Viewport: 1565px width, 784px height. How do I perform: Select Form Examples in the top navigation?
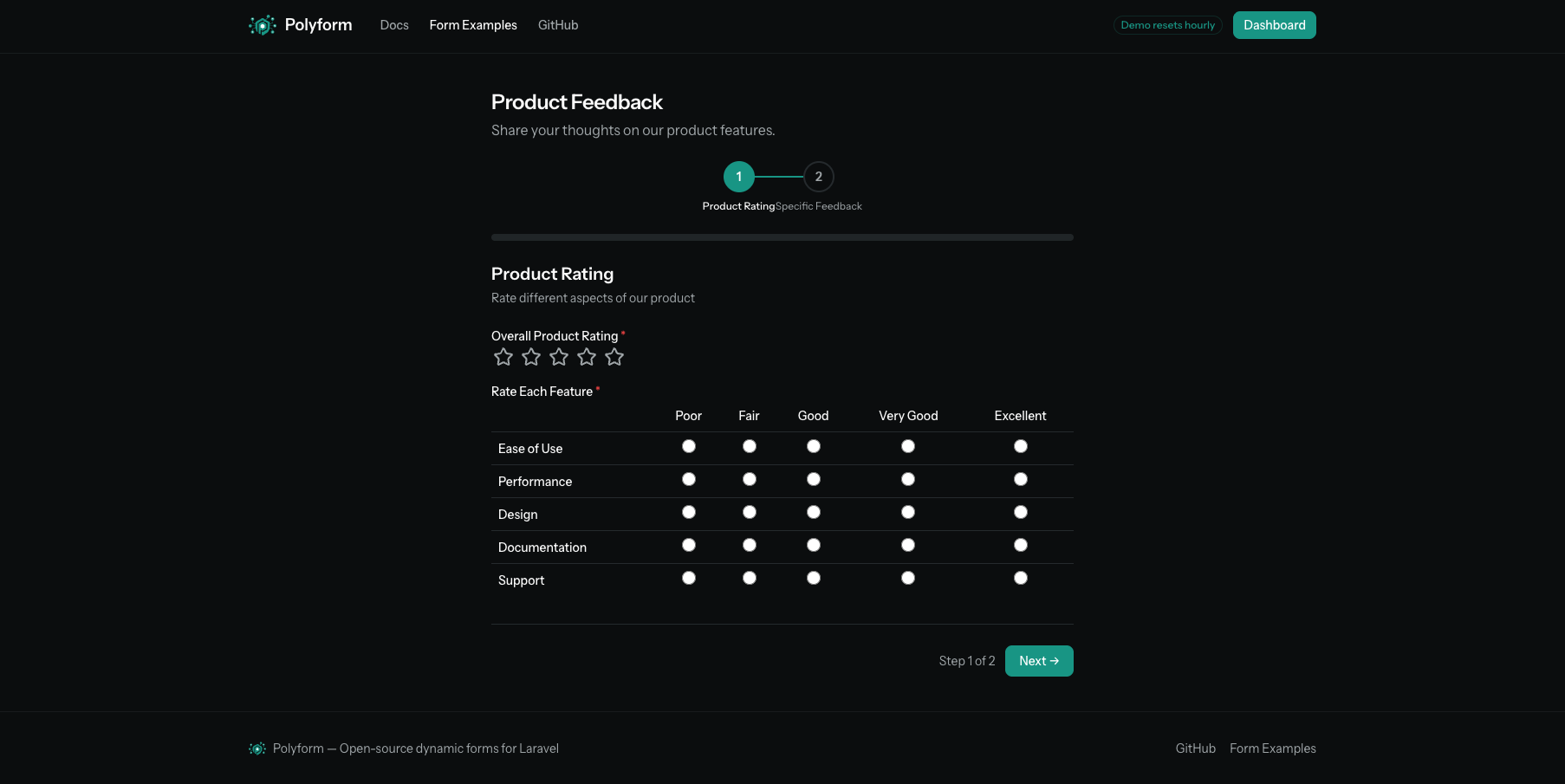(473, 25)
